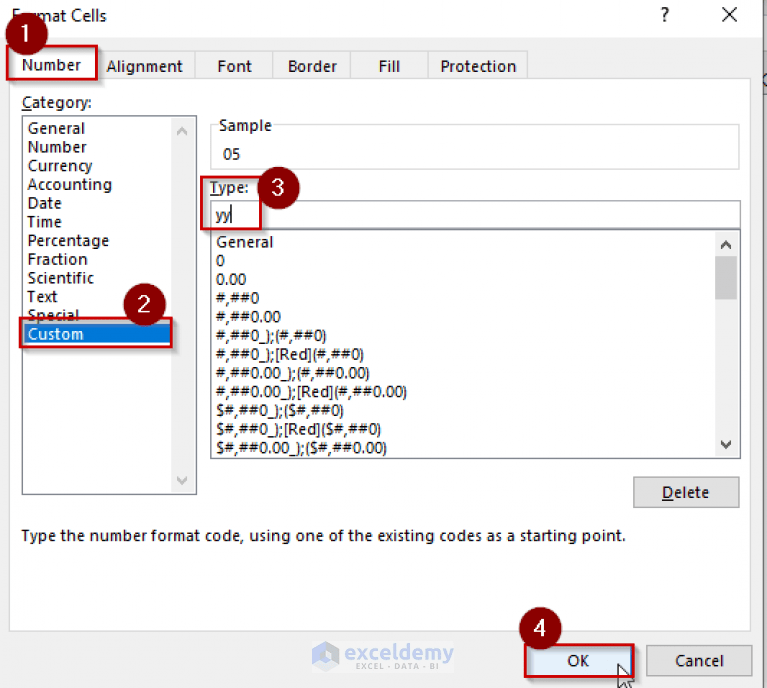
Task: Pick the #,##0.00 format code
Action: pyautogui.click(x=248, y=317)
